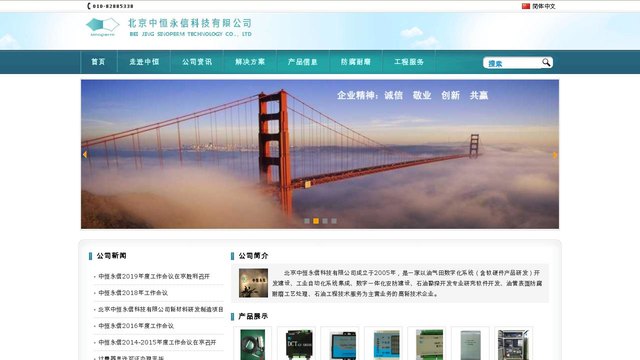
Task: Open the 工程服务 menu item
Action: (x=409, y=62)
